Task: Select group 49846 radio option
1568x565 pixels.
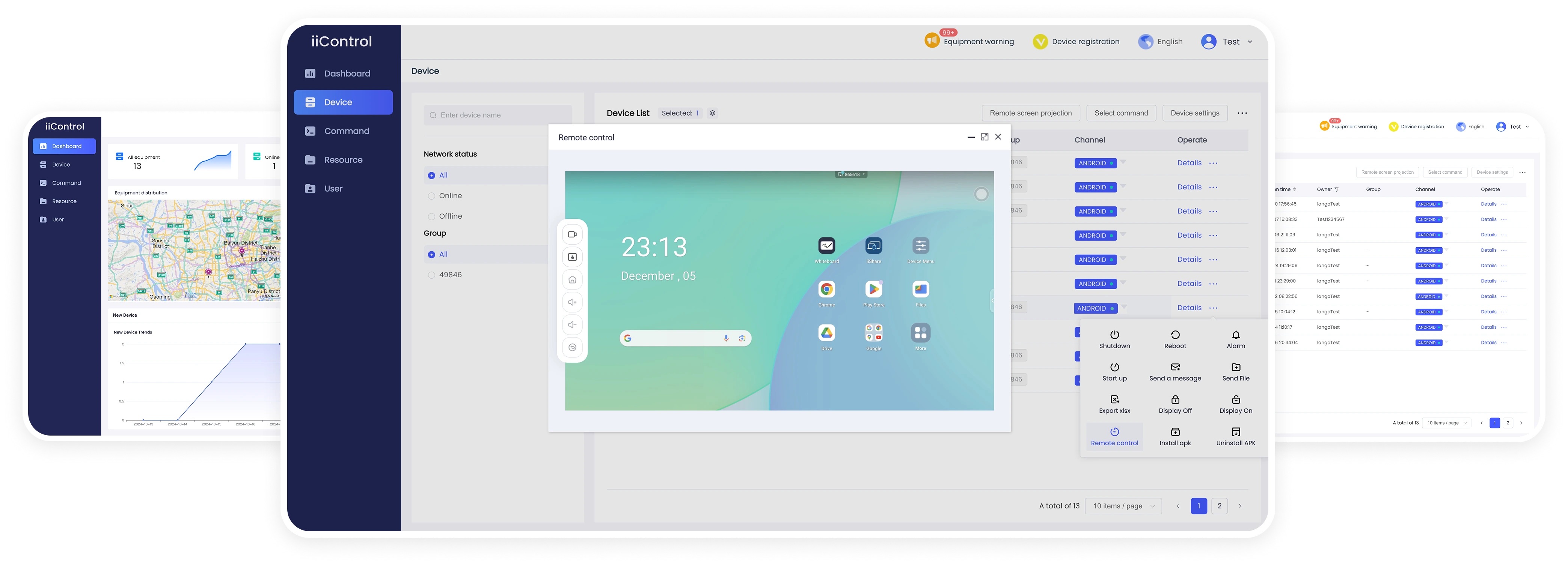Action: 431,275
